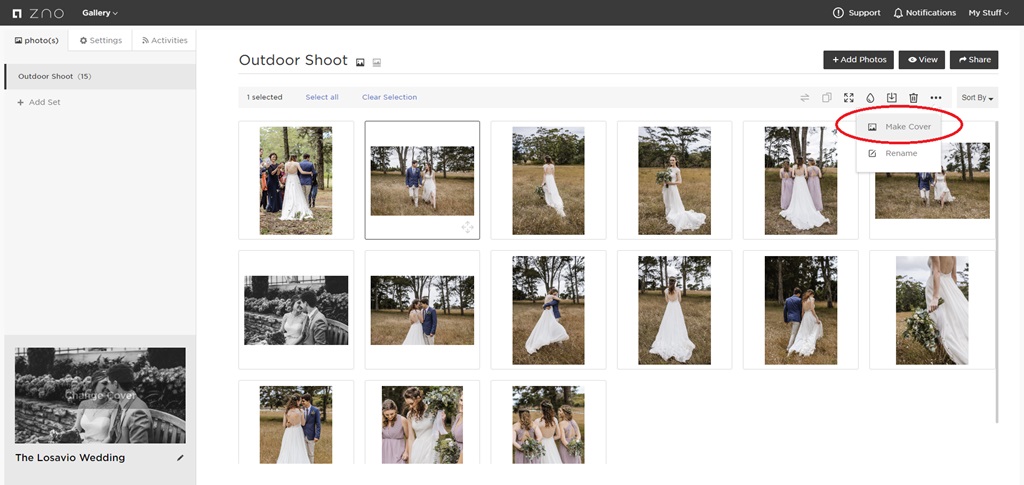Switch to the Activities tab
The width and height of the screenshot is (1024, 485).
tap(165, 40)
